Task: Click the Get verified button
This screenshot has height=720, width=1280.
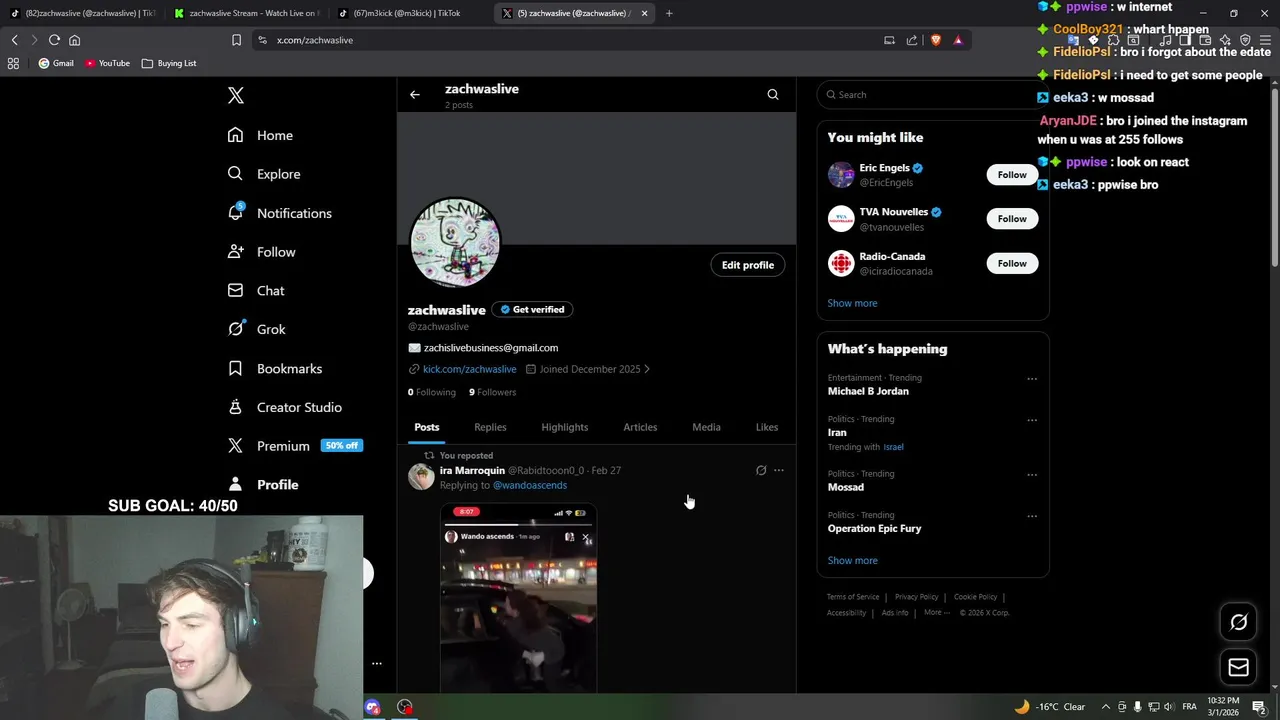Action: point(532,310)
